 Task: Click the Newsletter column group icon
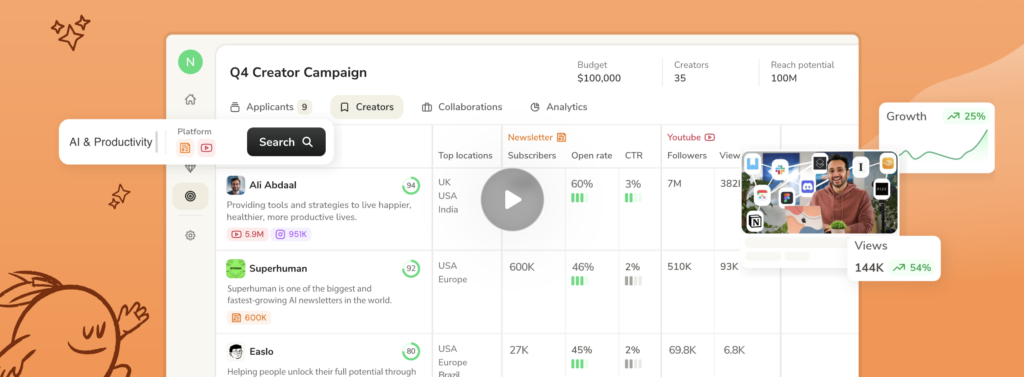pyautogui.click(x=561, y=137)
